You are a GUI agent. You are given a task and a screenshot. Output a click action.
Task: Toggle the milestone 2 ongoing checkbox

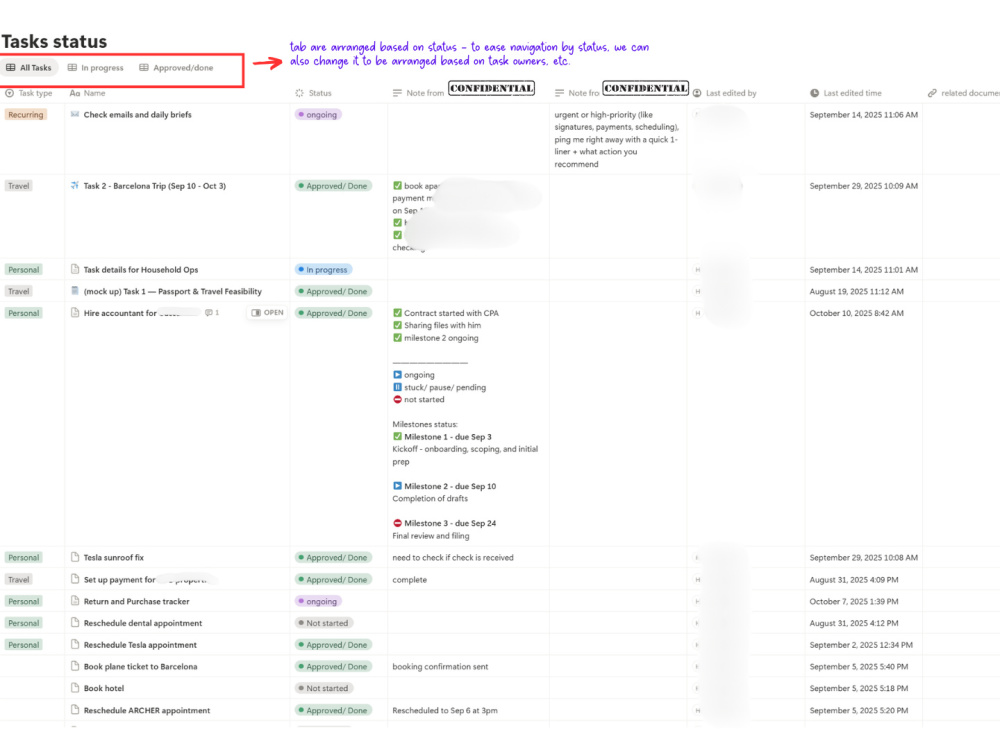[397, 337]
